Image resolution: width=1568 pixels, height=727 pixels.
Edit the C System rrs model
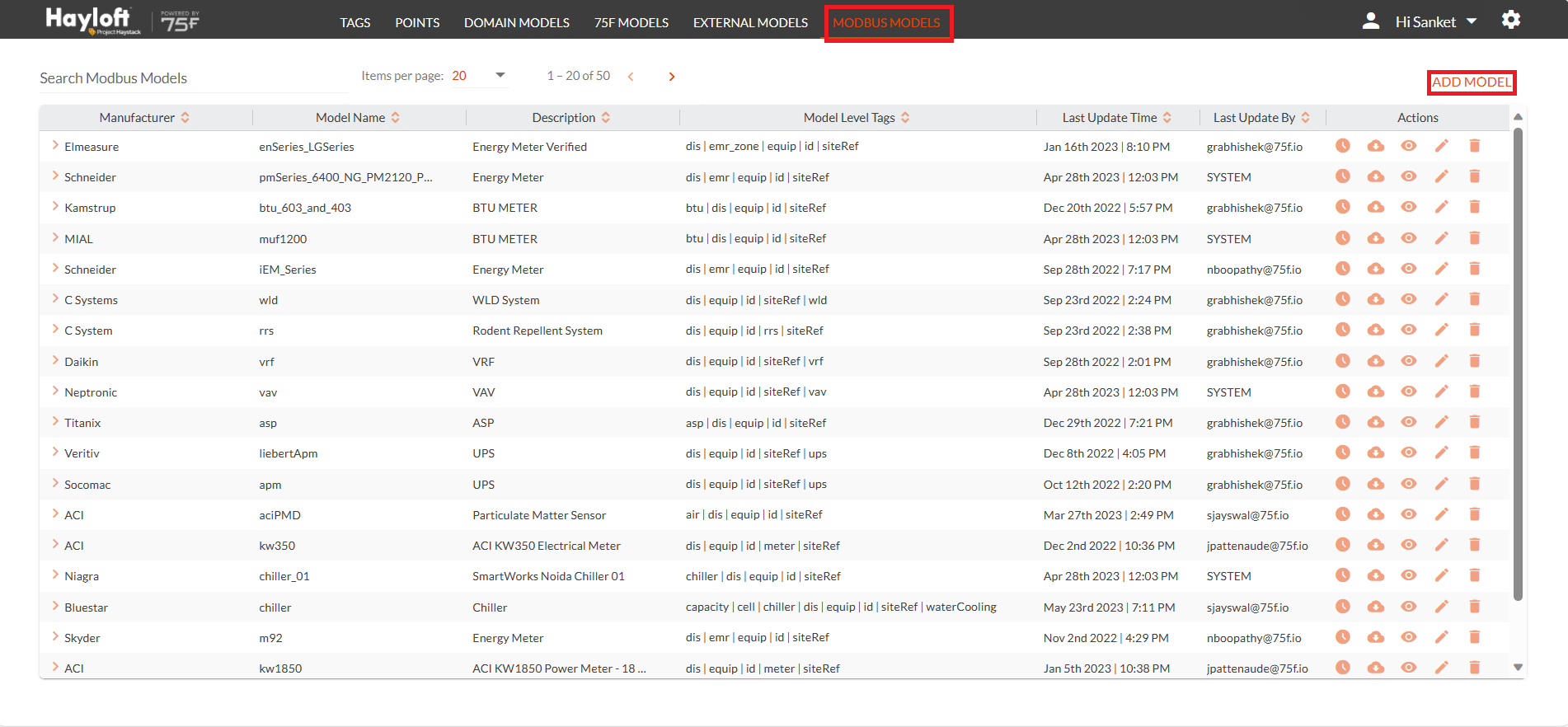[1441, 330]
